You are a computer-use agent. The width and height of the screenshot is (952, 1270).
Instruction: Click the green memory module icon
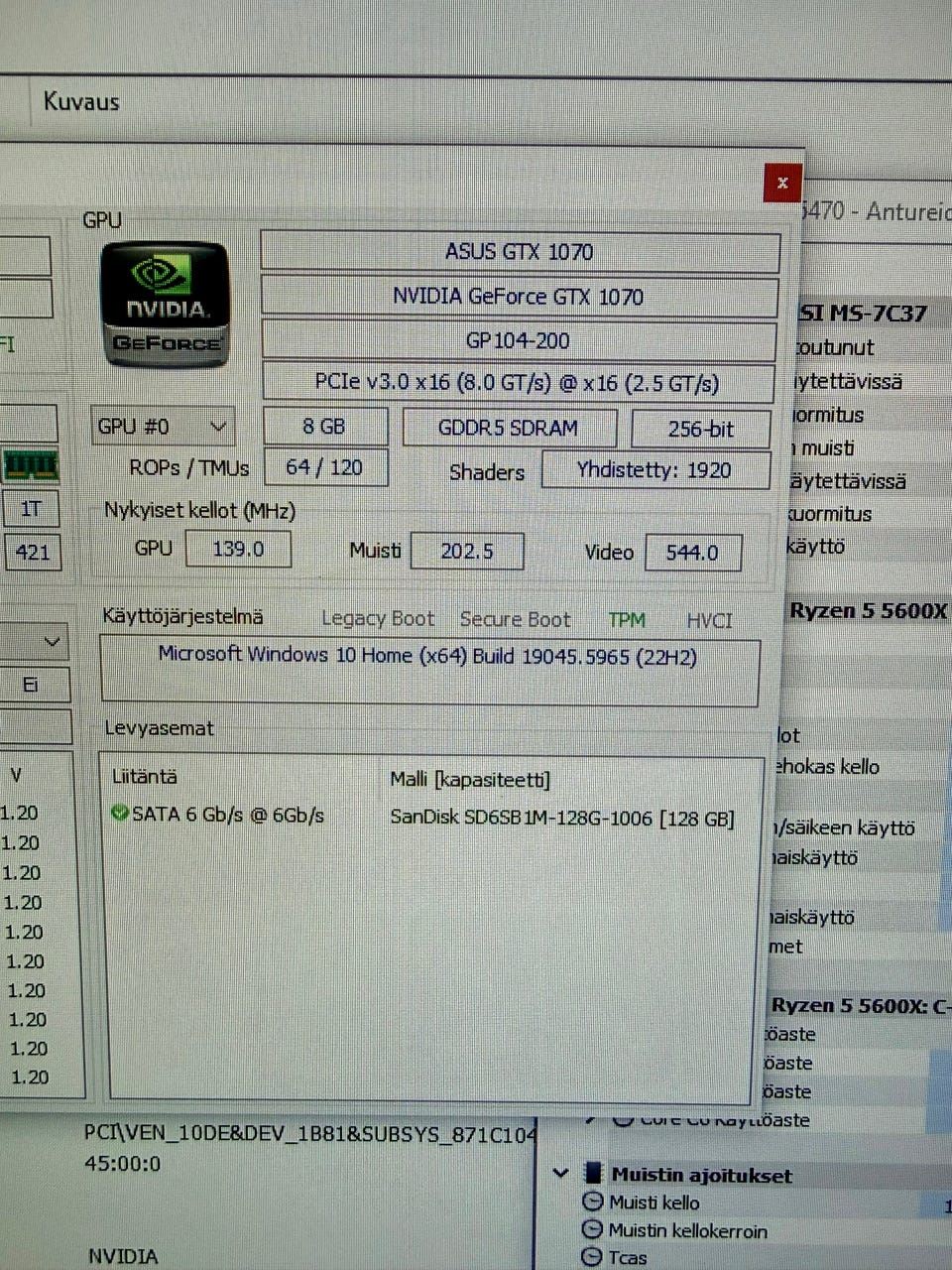click(x=31, y=464)
